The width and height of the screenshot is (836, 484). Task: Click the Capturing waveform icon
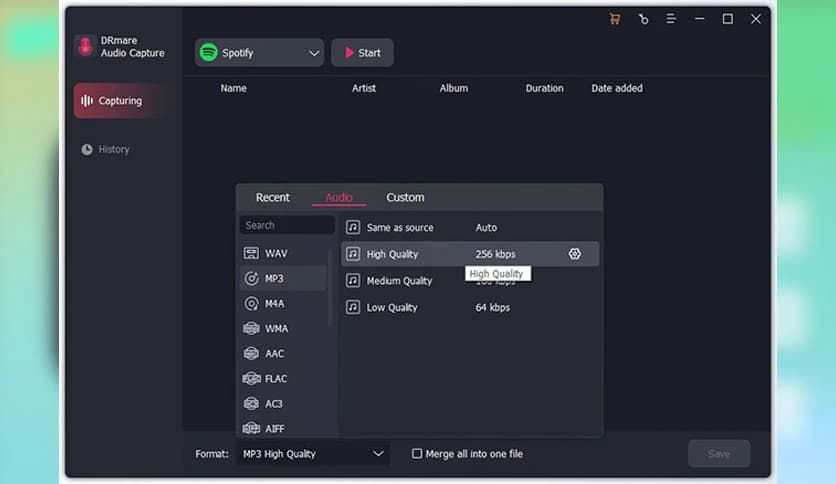pos(87,100)
